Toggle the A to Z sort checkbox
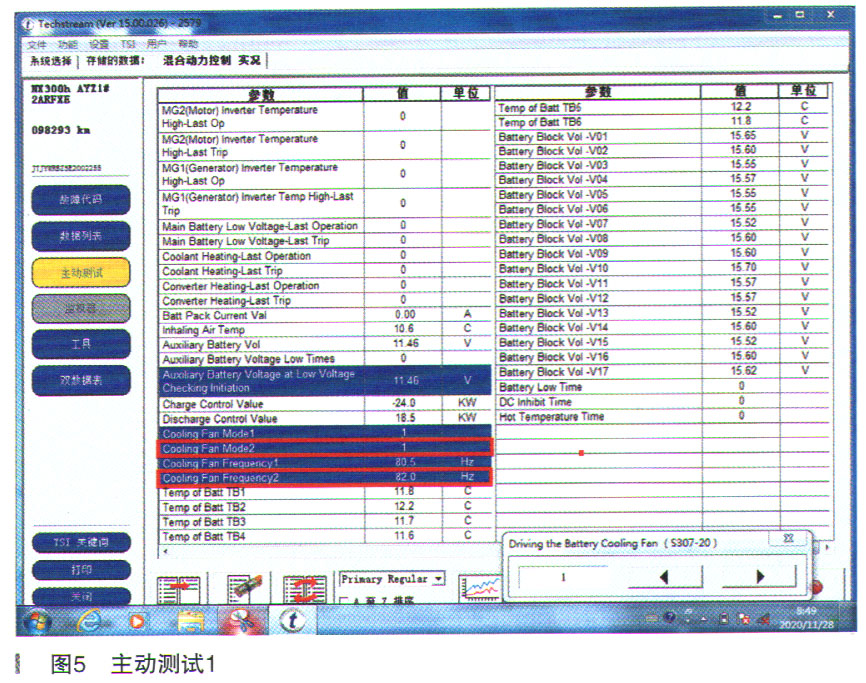 [344, 601]
